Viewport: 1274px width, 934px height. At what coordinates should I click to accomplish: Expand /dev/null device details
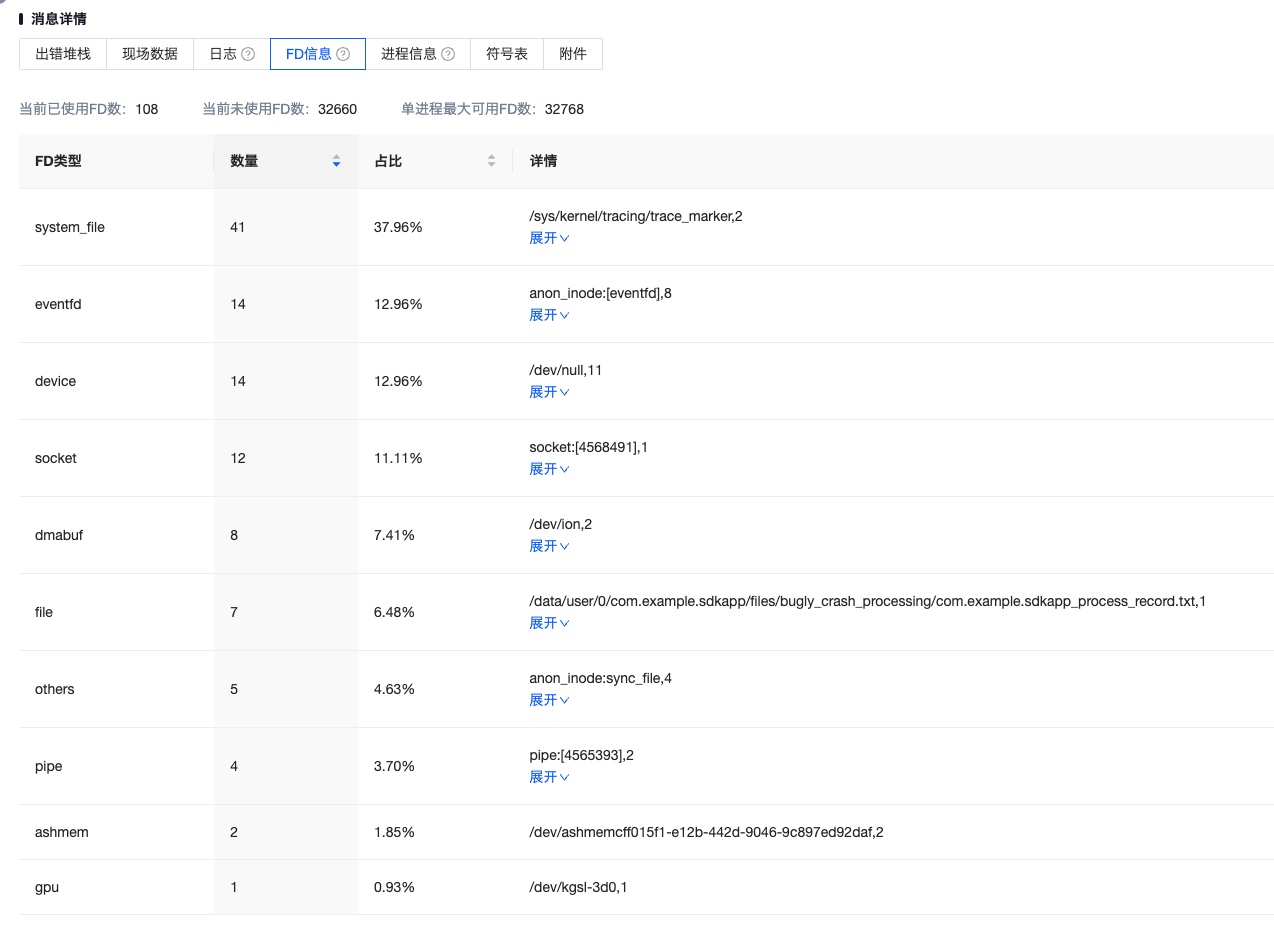548,392
